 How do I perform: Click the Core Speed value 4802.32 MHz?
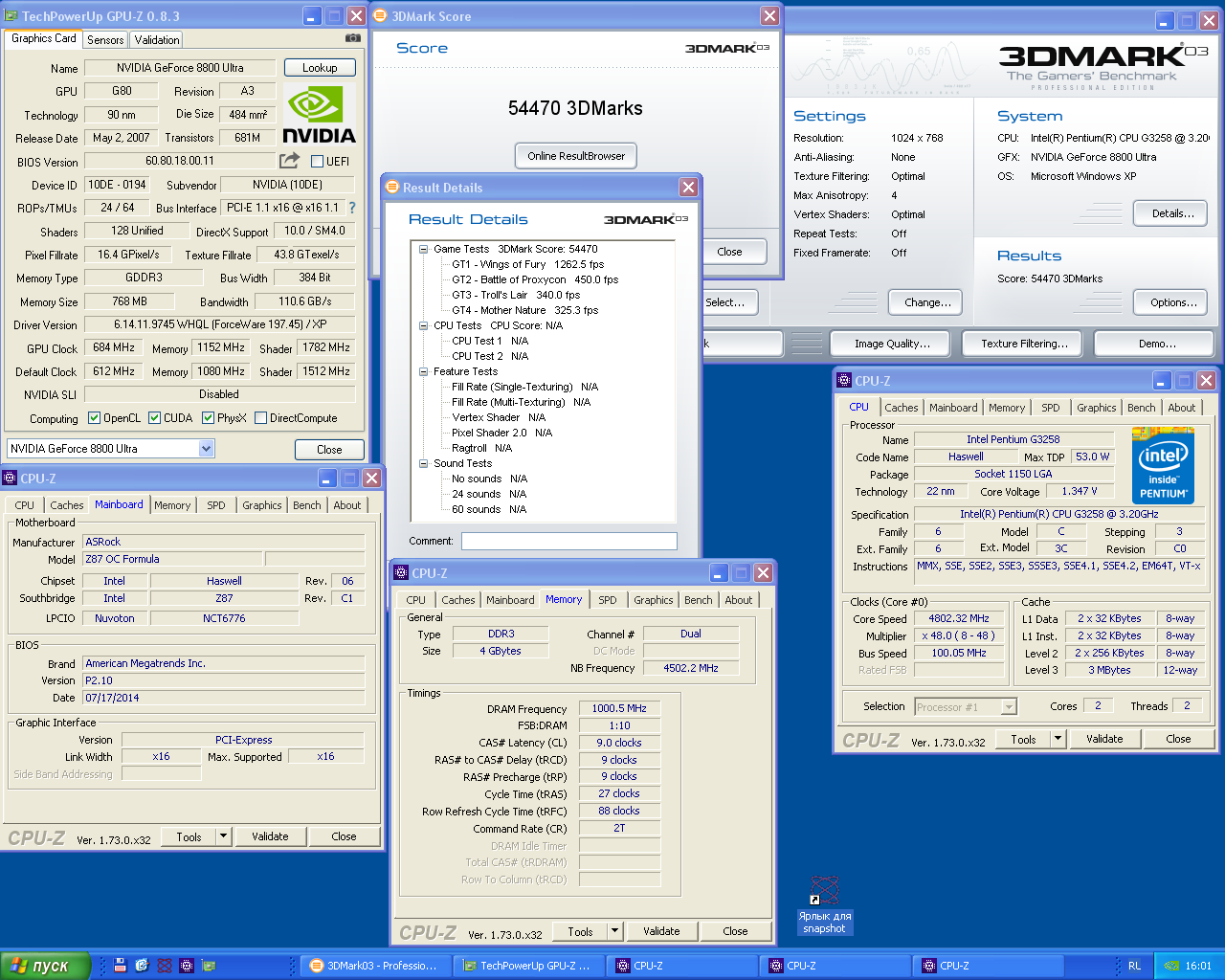[959, 618]
